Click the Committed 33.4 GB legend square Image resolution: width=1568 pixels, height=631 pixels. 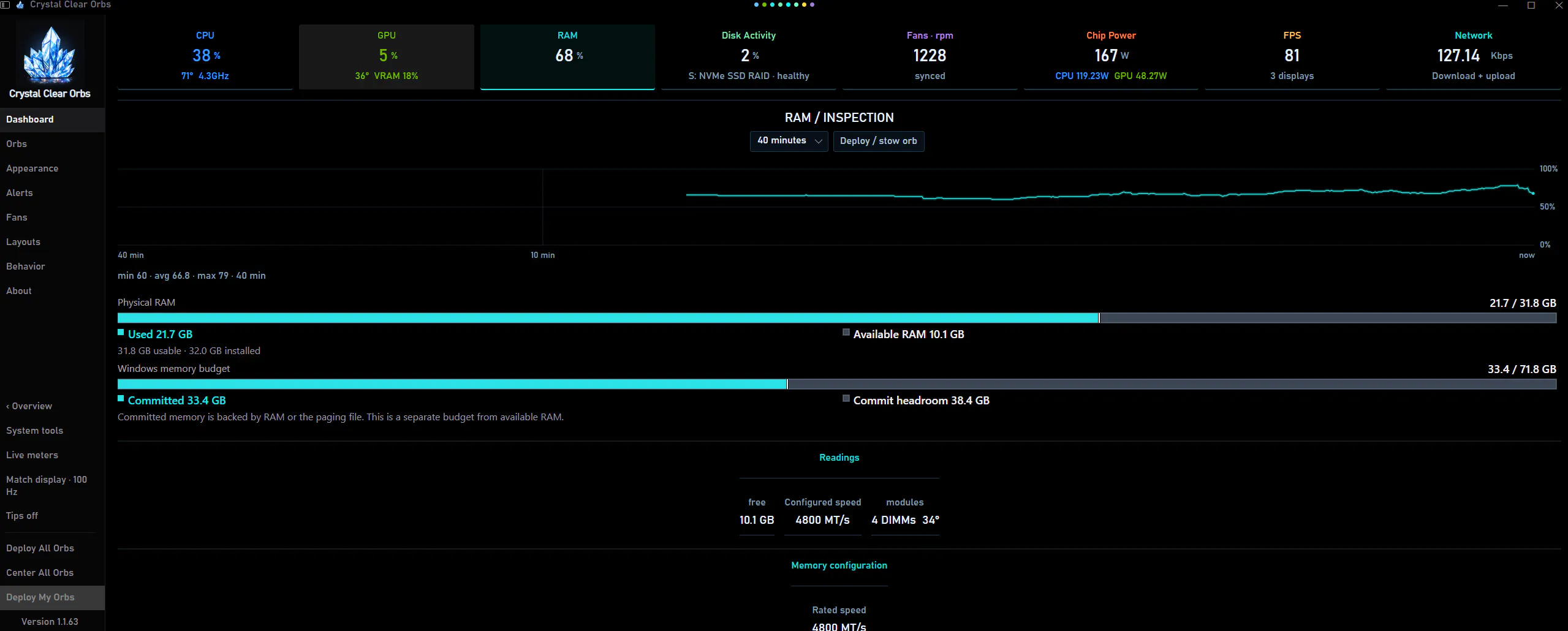point(121,399)
